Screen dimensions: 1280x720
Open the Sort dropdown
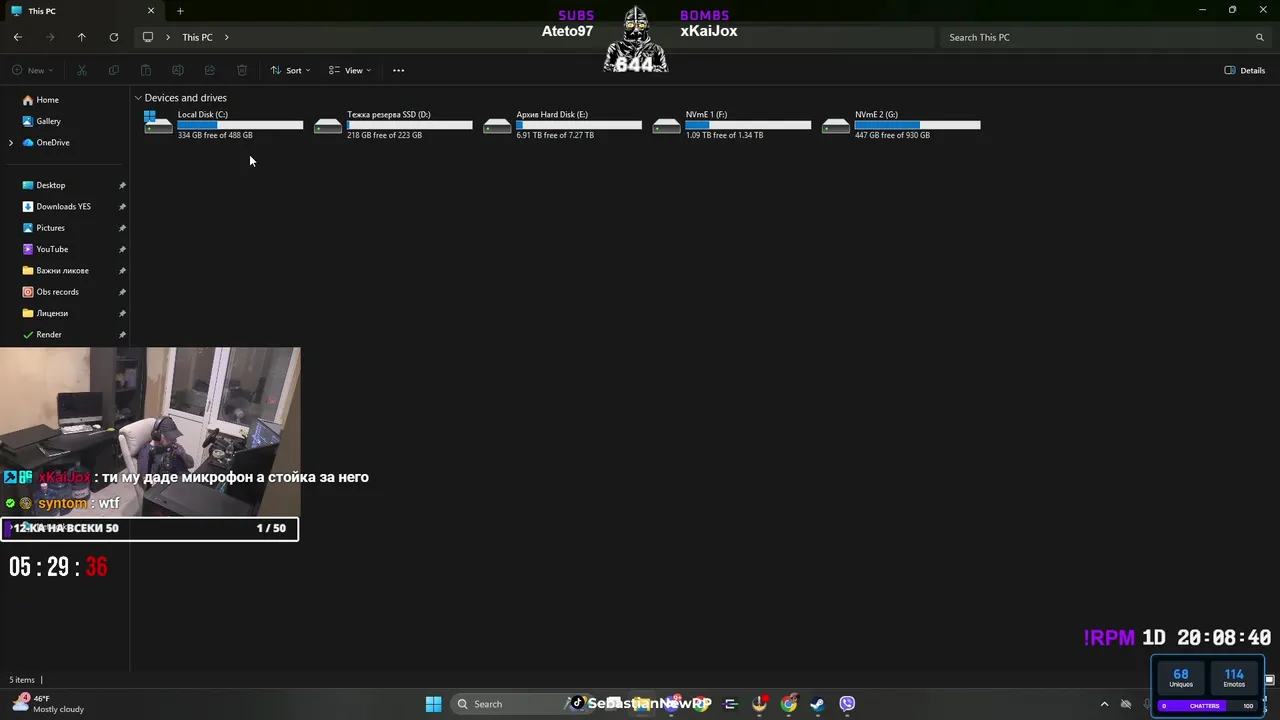[290, 70]
